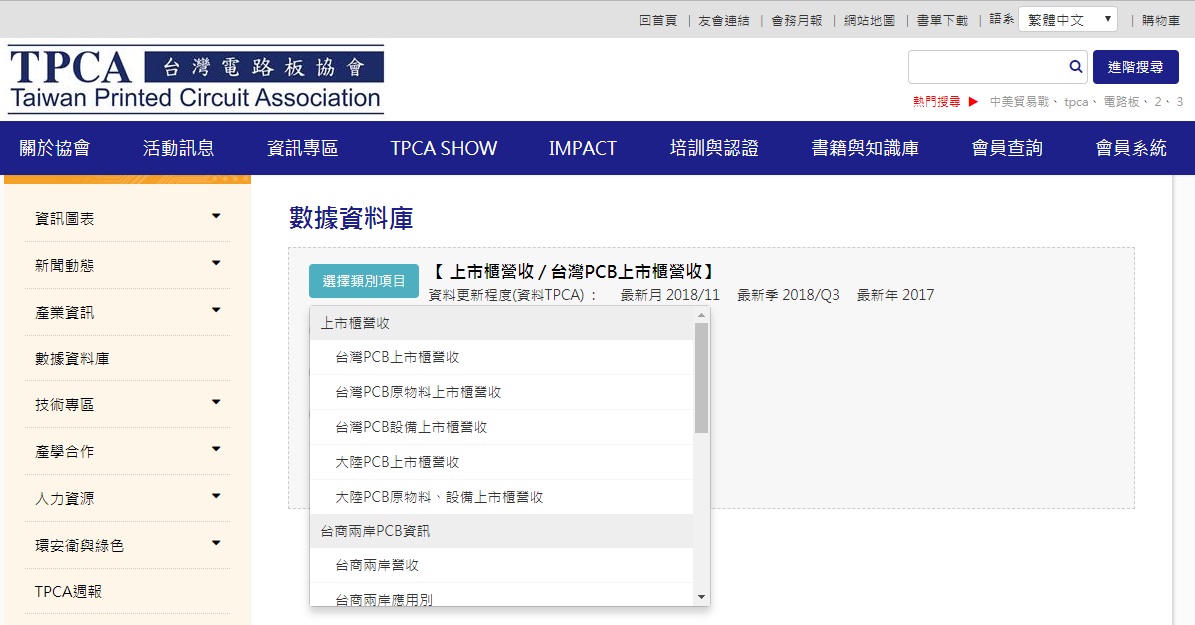Open 數據資料庫 in the sidebar
This screenshot has height=625, width=1195.
coord(72,358)
